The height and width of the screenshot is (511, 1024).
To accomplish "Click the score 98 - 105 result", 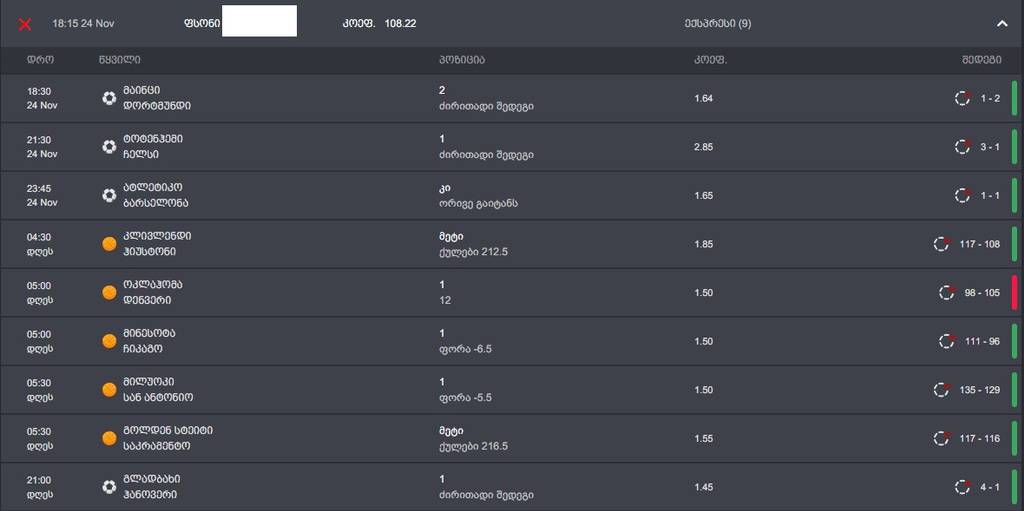I will pyautogui.click(x=982, y=293).
